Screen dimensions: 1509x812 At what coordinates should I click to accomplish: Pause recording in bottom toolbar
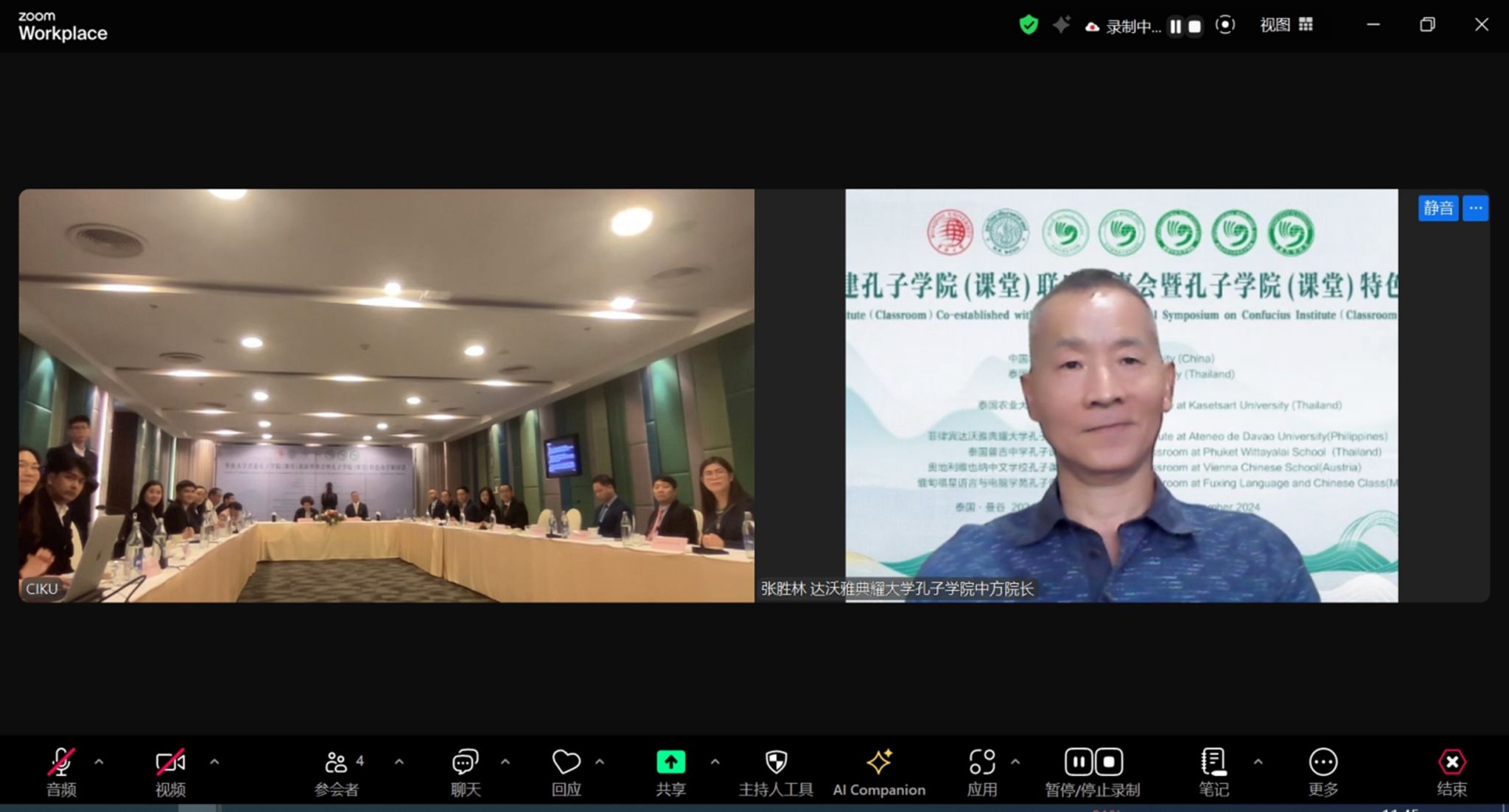click(1078, 762)
